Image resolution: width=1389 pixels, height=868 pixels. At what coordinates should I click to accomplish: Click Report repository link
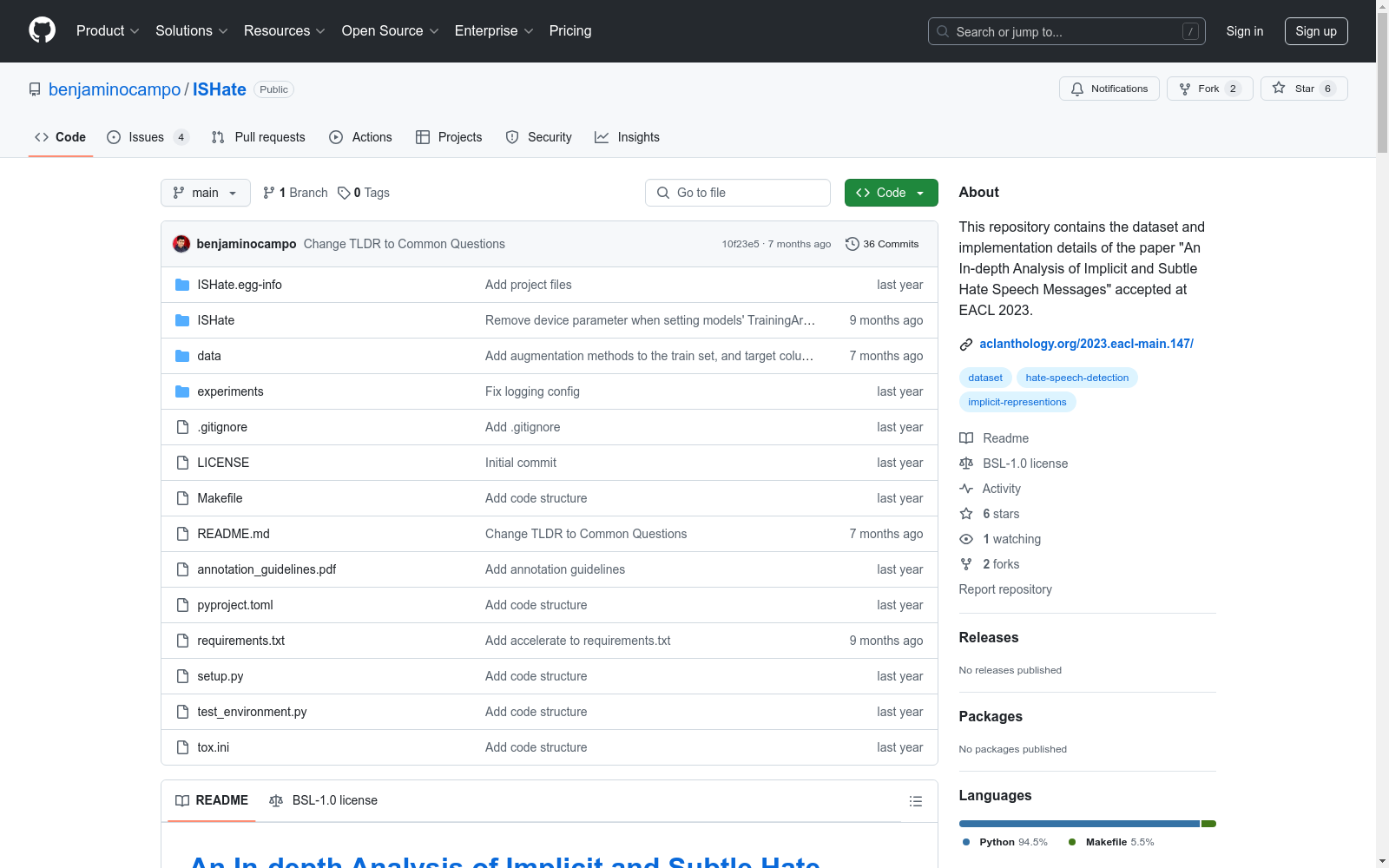click(x=1005, y=589)
